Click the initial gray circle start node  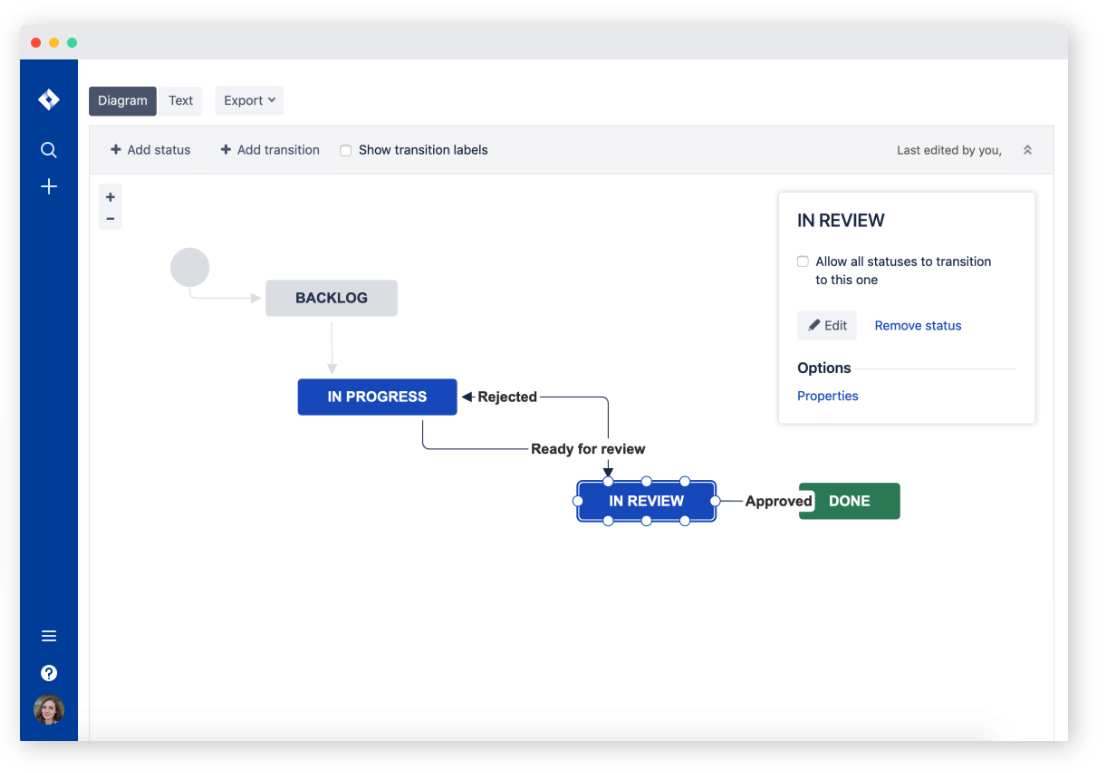[x=190, y=268]
